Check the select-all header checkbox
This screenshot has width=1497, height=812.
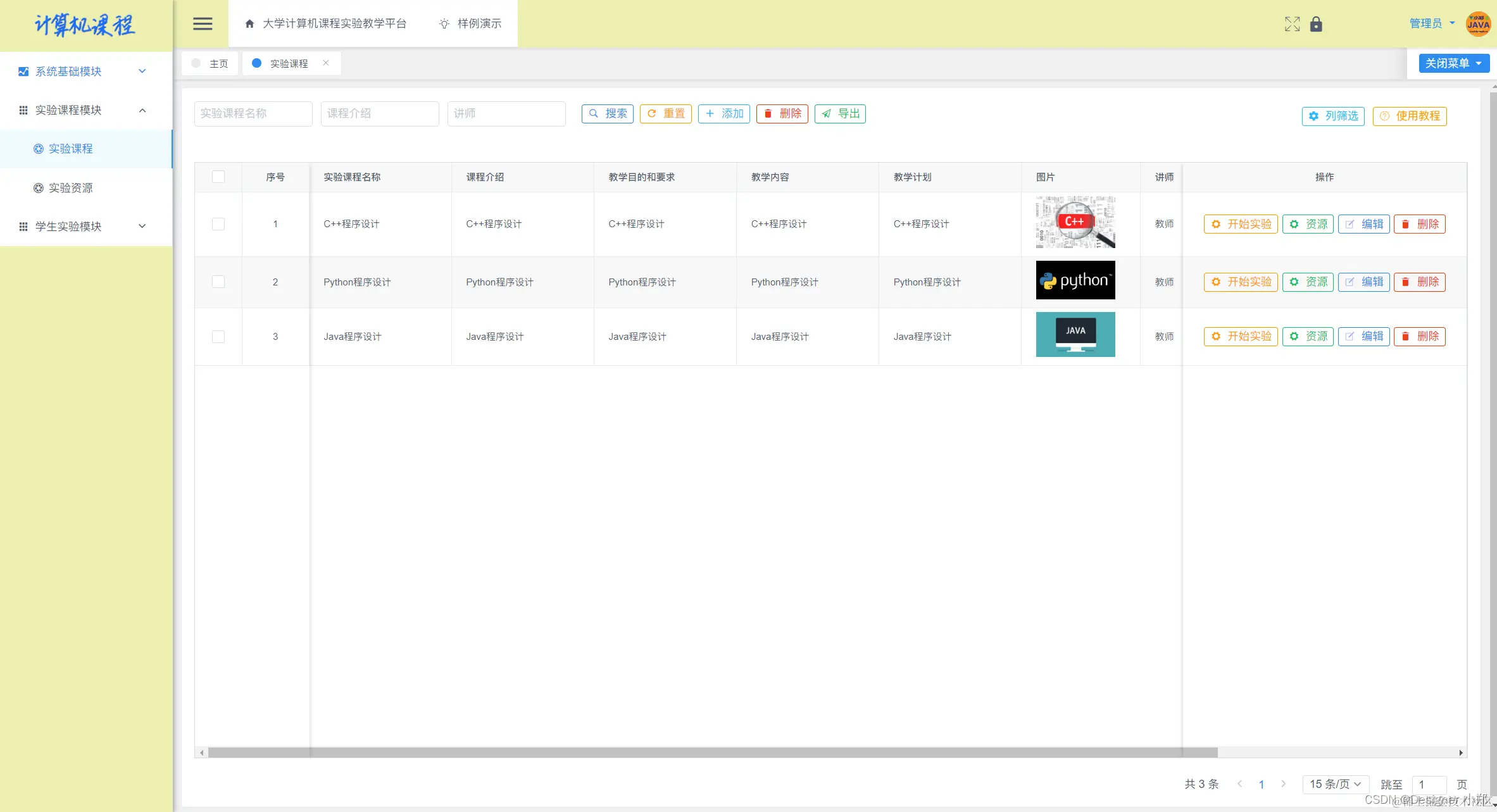click(x=218, y=177)
